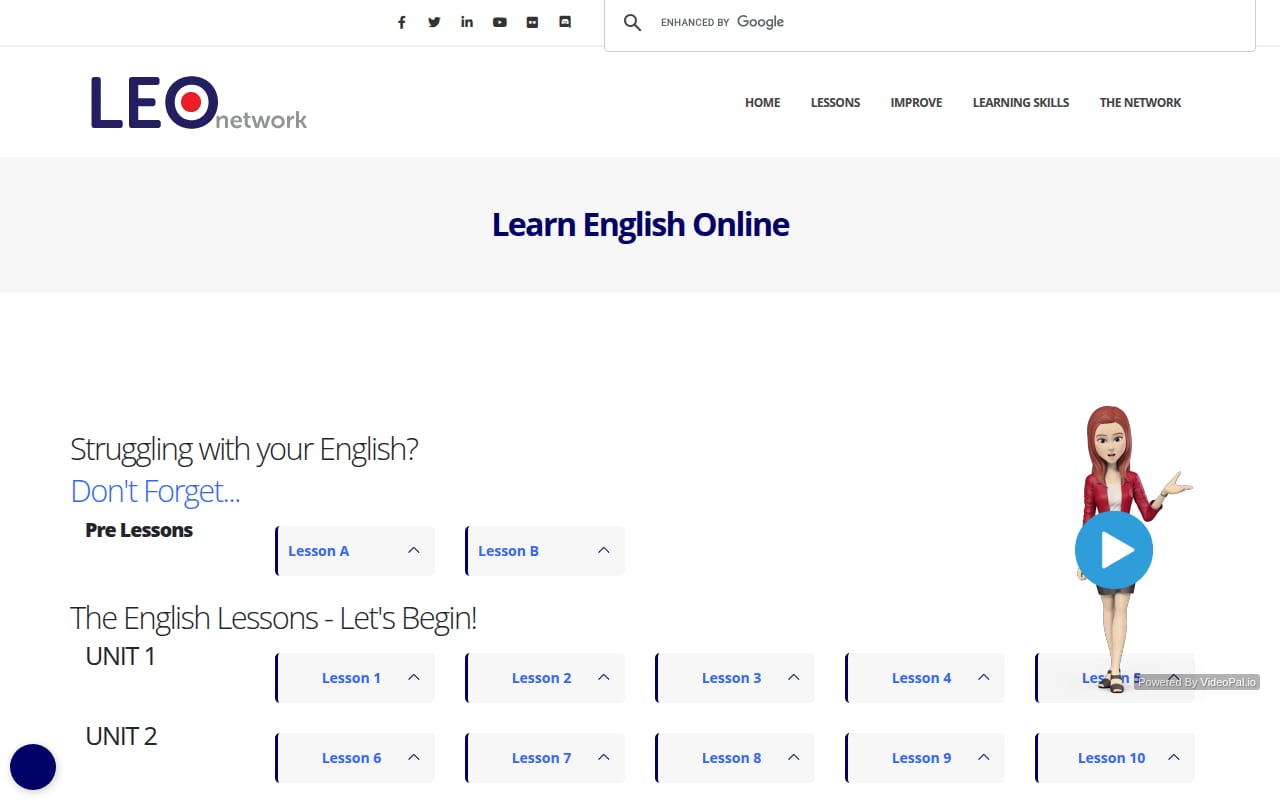Click the "Don't Forget..." blue text
The width and height of the screenshot is (1280, 800).
click(x=155, y=491)
